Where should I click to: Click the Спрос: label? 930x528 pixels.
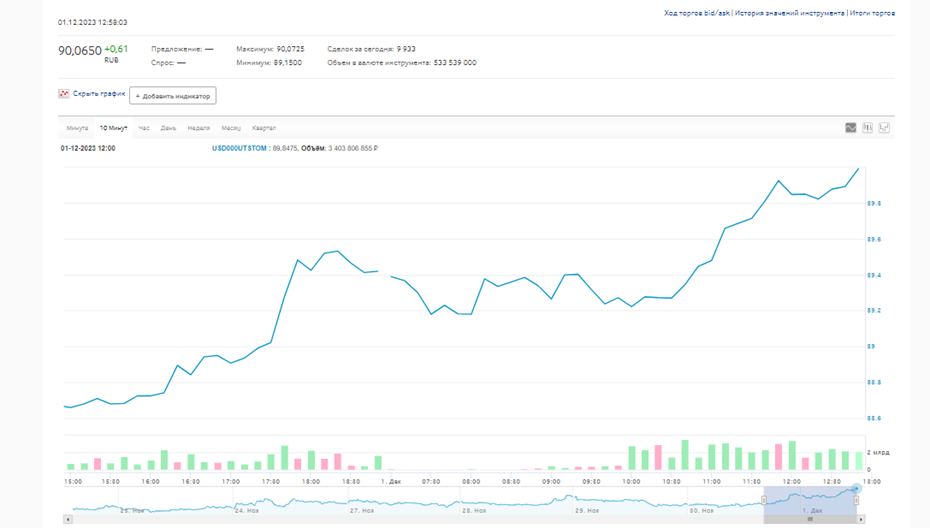coord(163,63)
